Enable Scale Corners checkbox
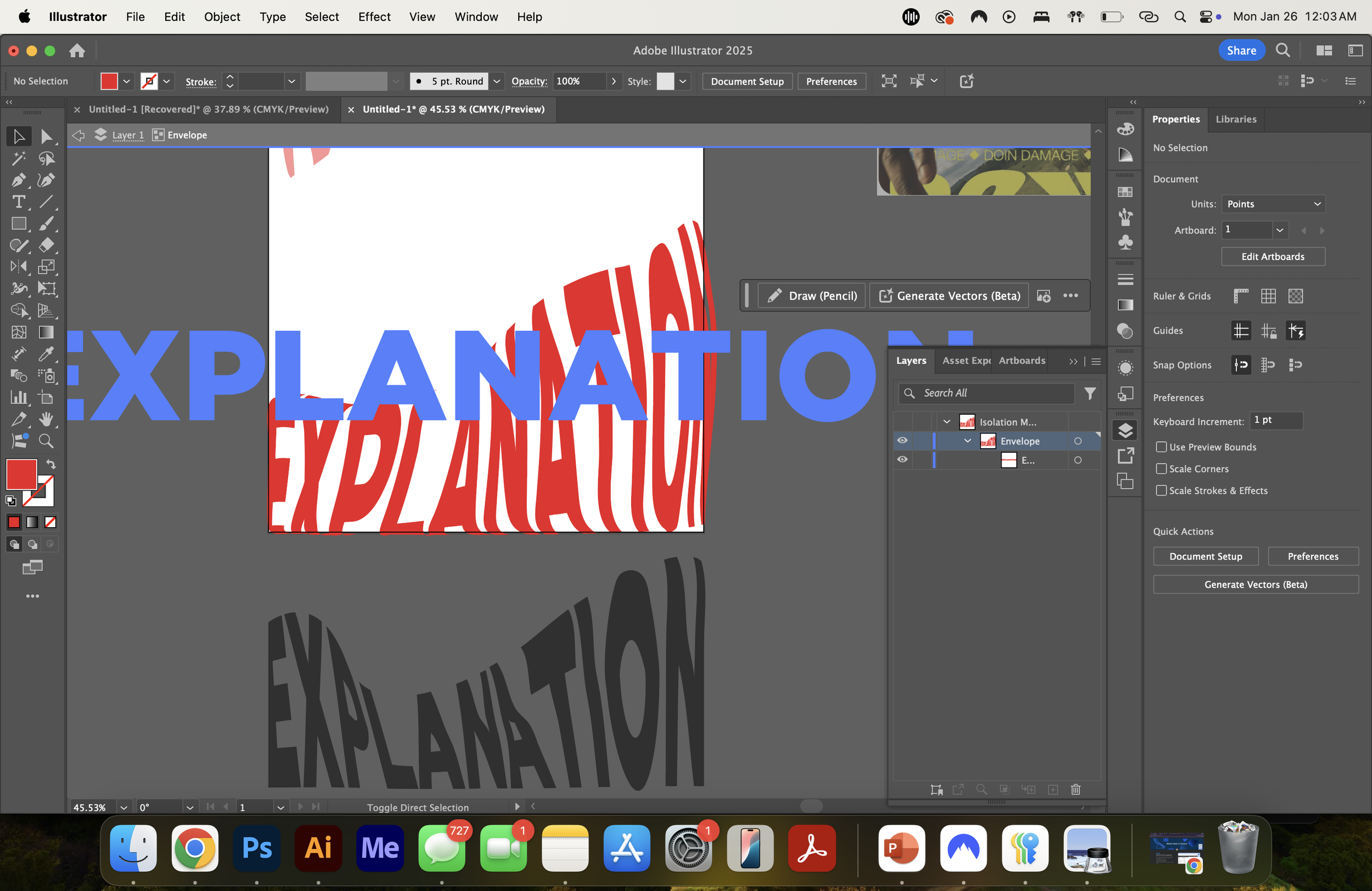The image size is (1372, 891). click(1162, 469)
